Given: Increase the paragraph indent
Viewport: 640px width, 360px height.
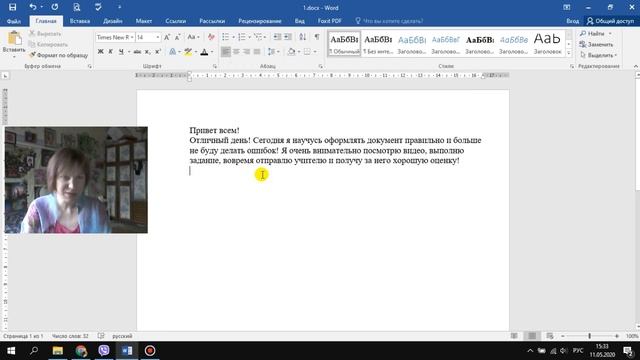Looking at the screenshot, I should coord(288,37).
